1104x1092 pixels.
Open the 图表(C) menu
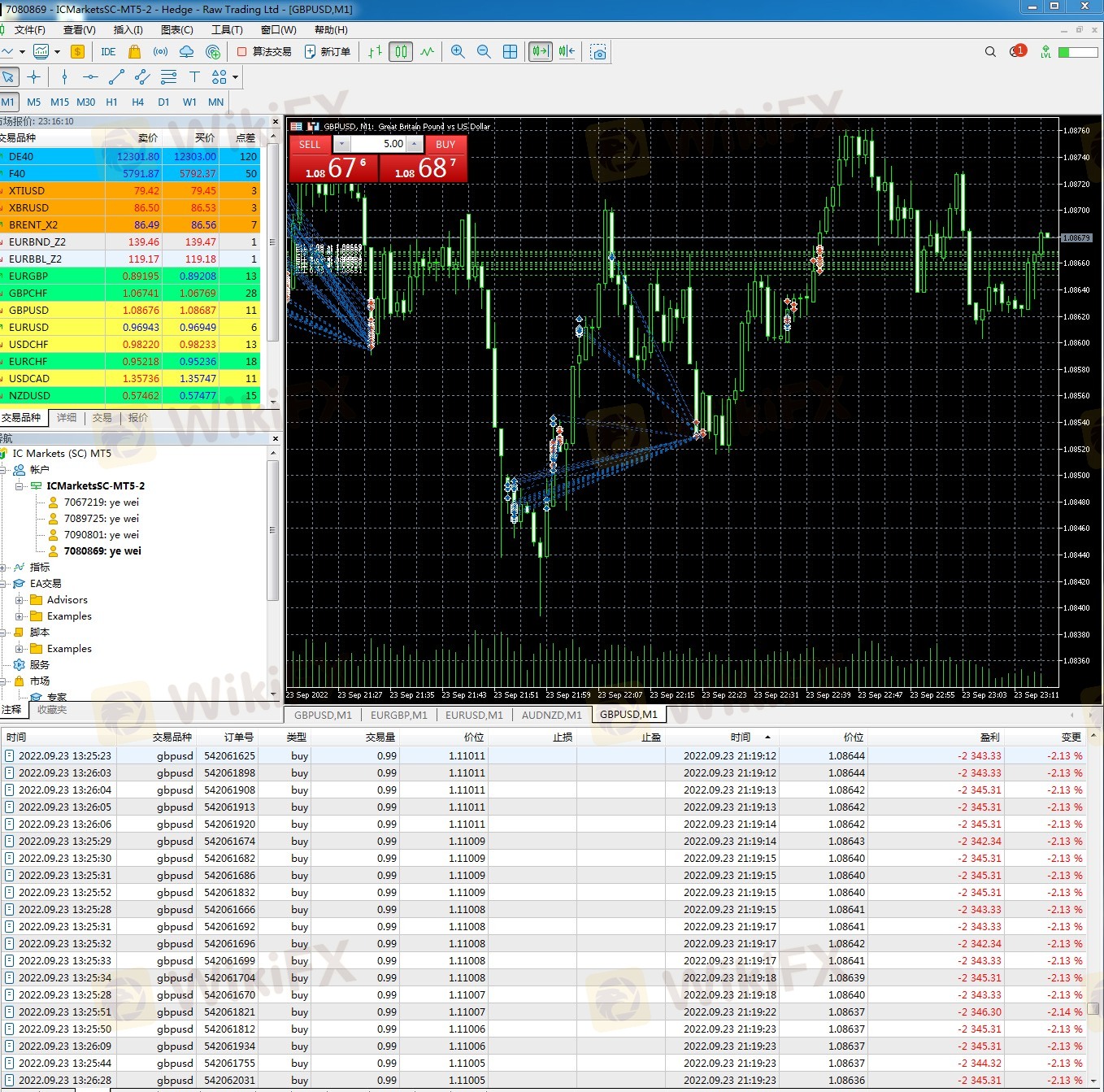(x=177, y=29)
